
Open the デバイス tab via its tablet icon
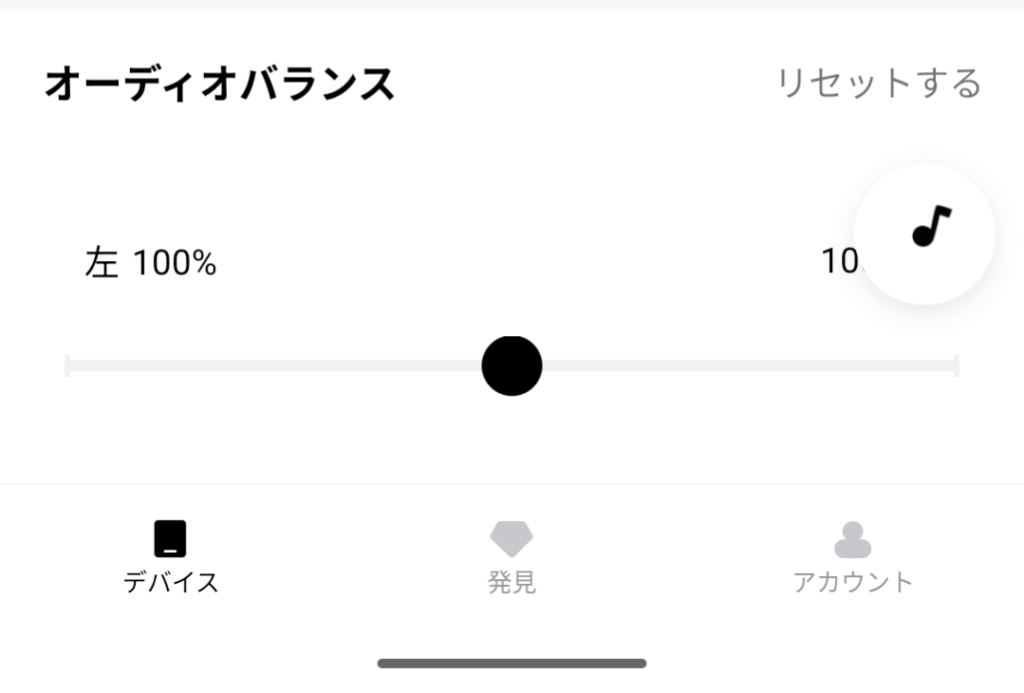tap(171, 539)
